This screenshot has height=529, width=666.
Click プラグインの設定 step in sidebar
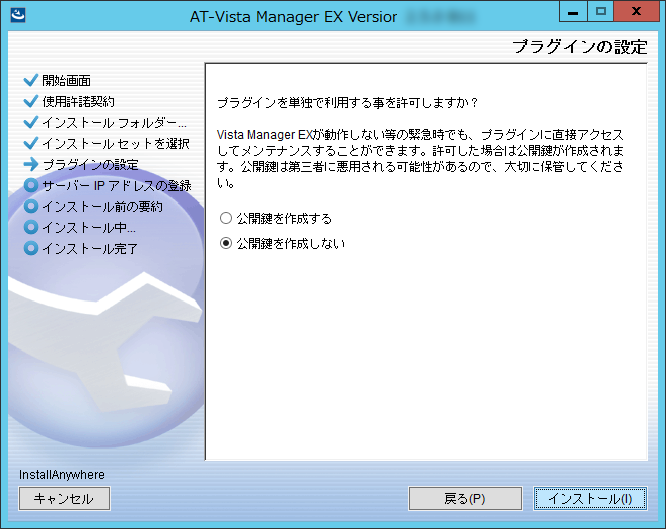point(90,165)
